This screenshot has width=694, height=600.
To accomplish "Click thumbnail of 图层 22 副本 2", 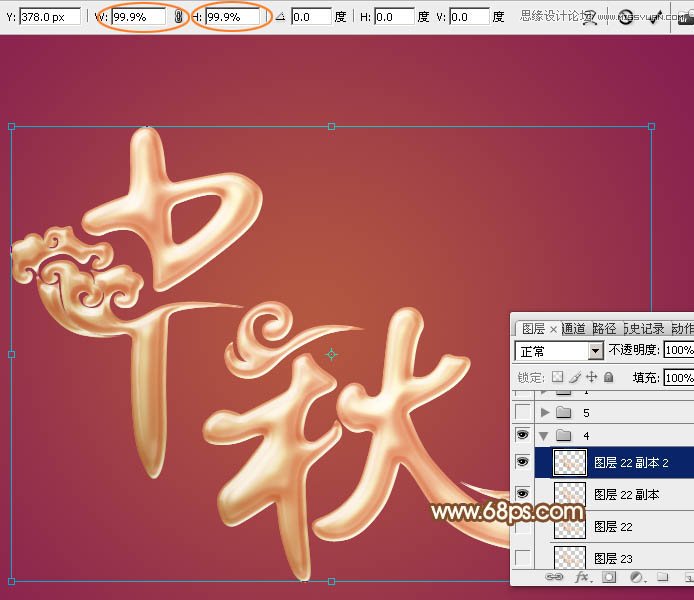I will (x=570, y=462).
